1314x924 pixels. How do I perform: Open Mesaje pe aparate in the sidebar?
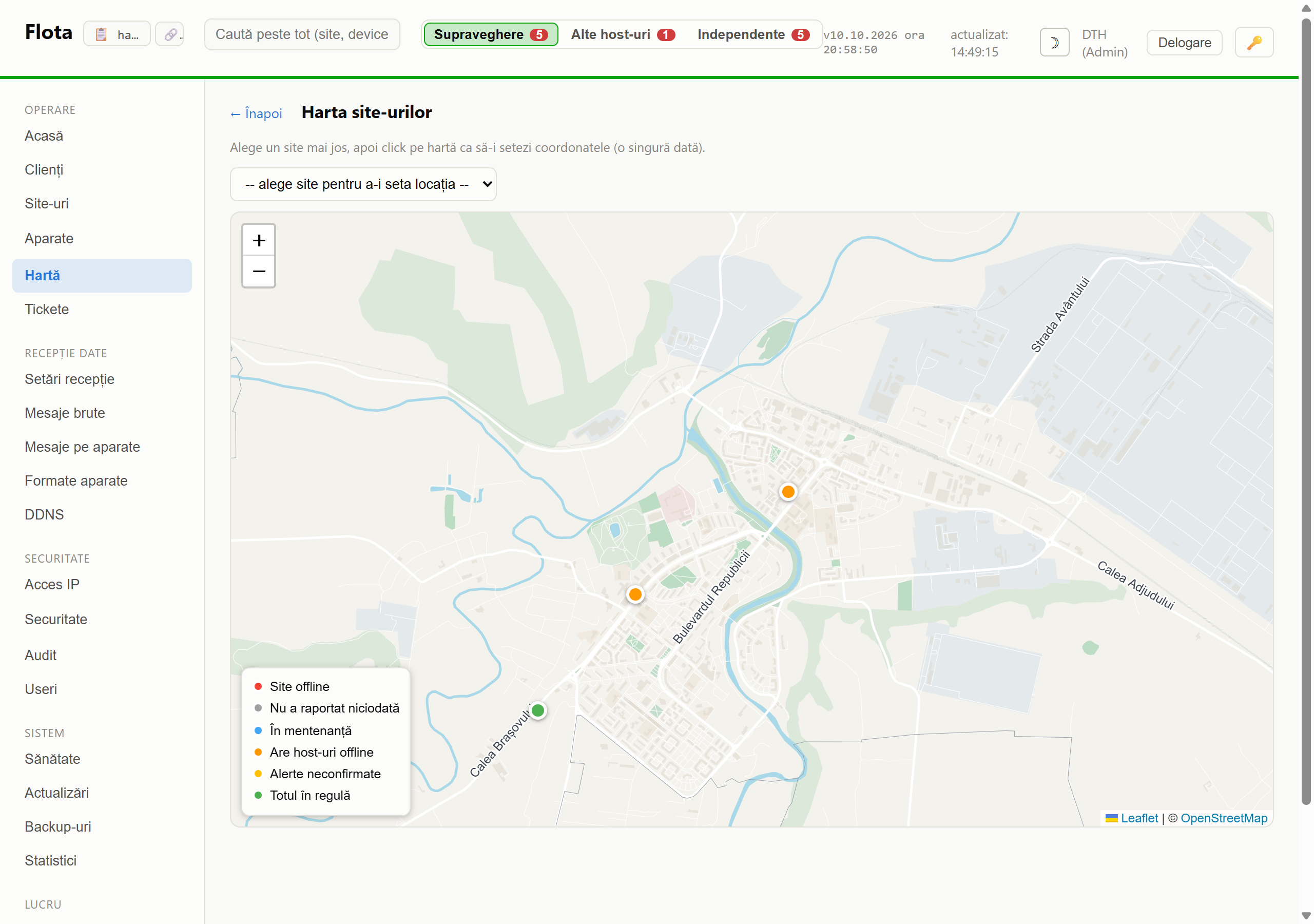[102, 447]
